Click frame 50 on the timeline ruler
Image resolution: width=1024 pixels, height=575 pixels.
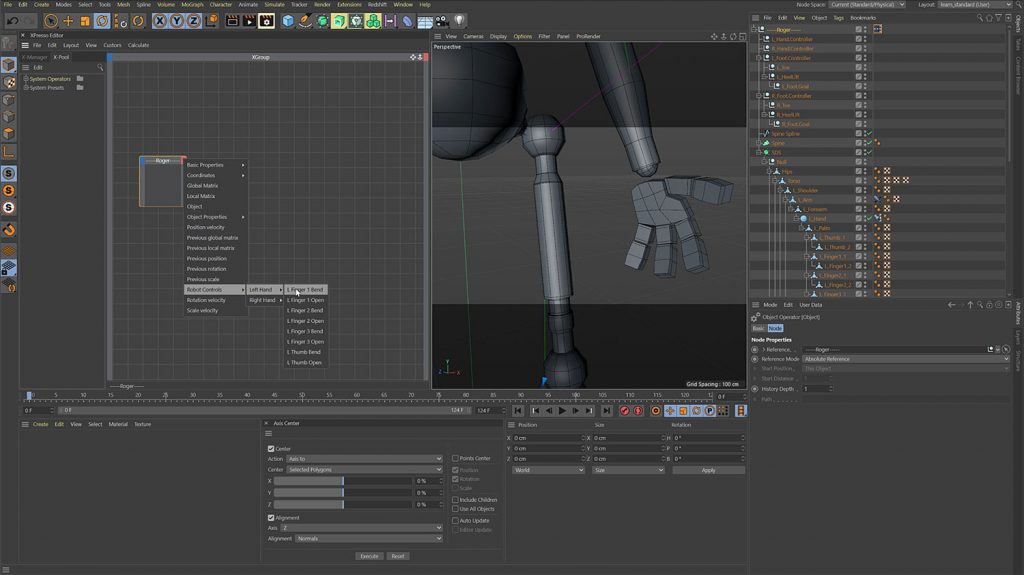(302, 395)
